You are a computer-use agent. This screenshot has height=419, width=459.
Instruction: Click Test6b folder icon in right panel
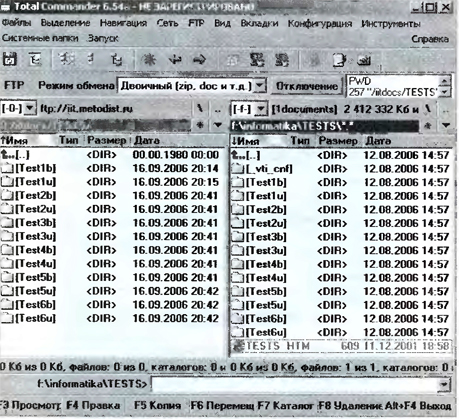[238, 319]
